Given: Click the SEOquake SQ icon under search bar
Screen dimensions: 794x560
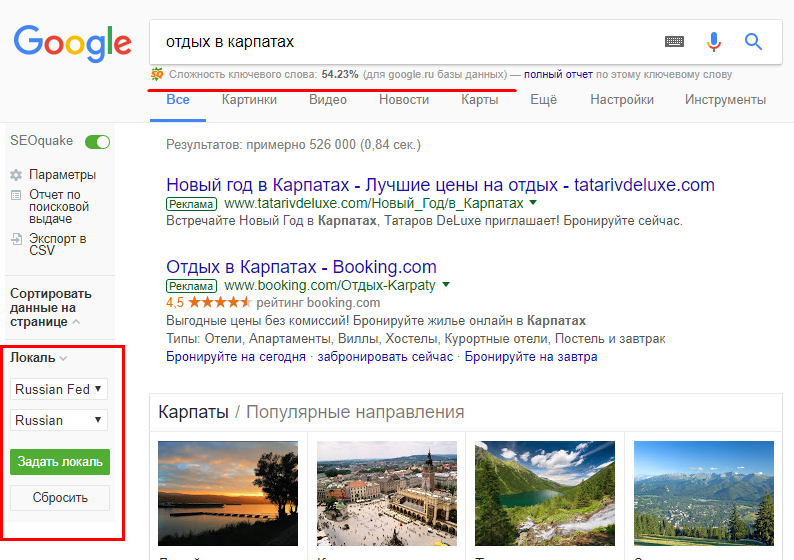Looking at the screenshot, I should pos(156,74).
